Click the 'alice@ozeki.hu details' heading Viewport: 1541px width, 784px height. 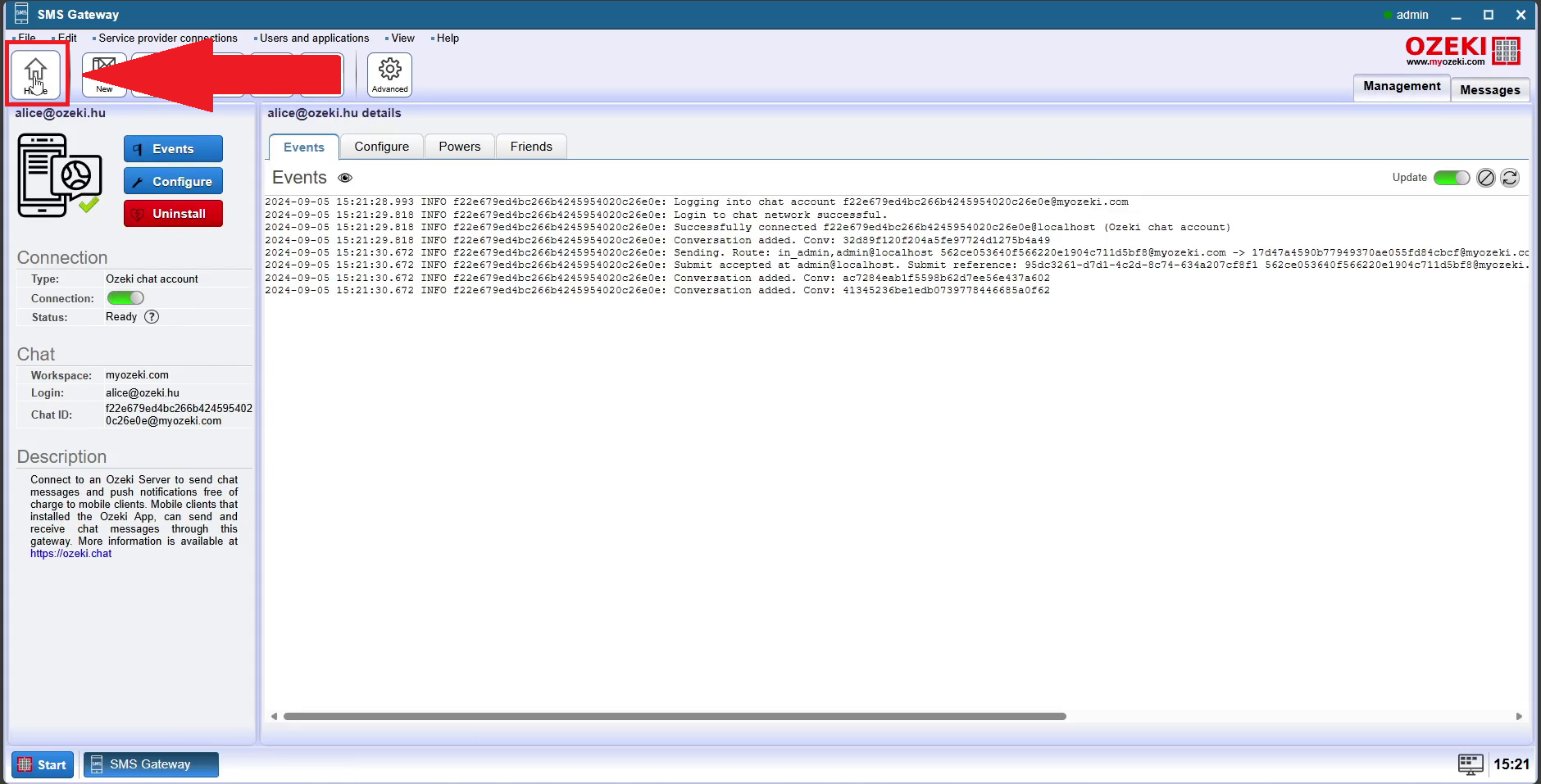[334, 113]
